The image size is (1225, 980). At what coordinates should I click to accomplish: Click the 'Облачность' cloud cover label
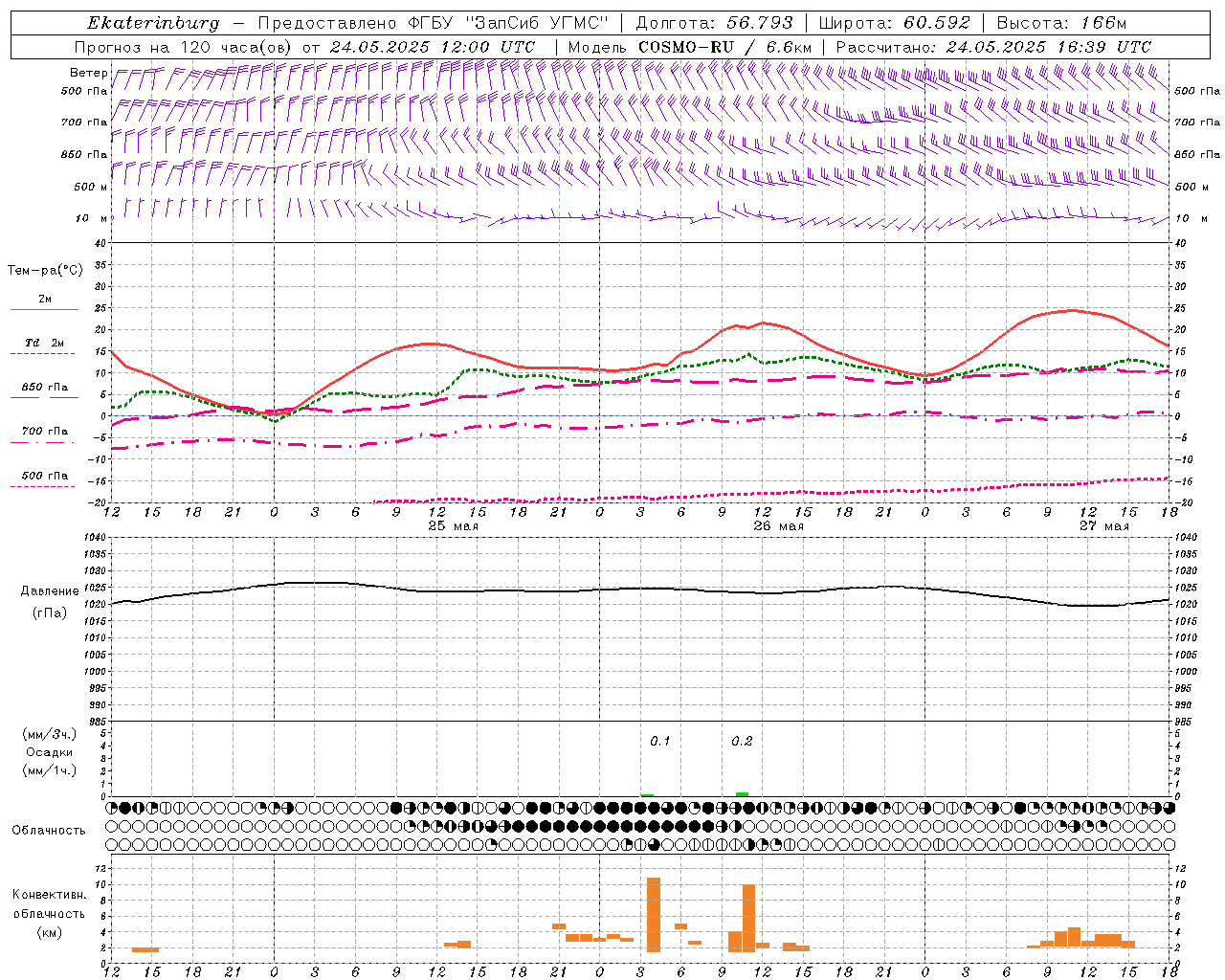(49, 831)
